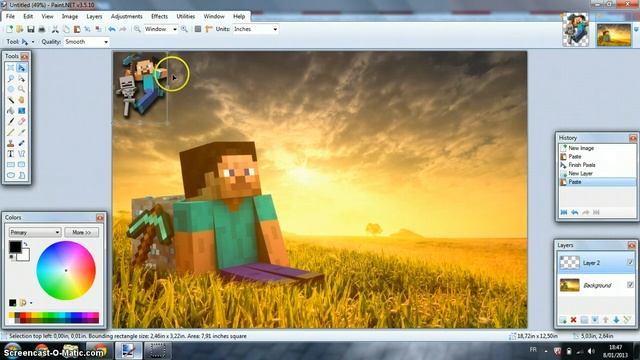Open the Edit menu
This screenshot has height=360, width=640.
pos(28,16)
